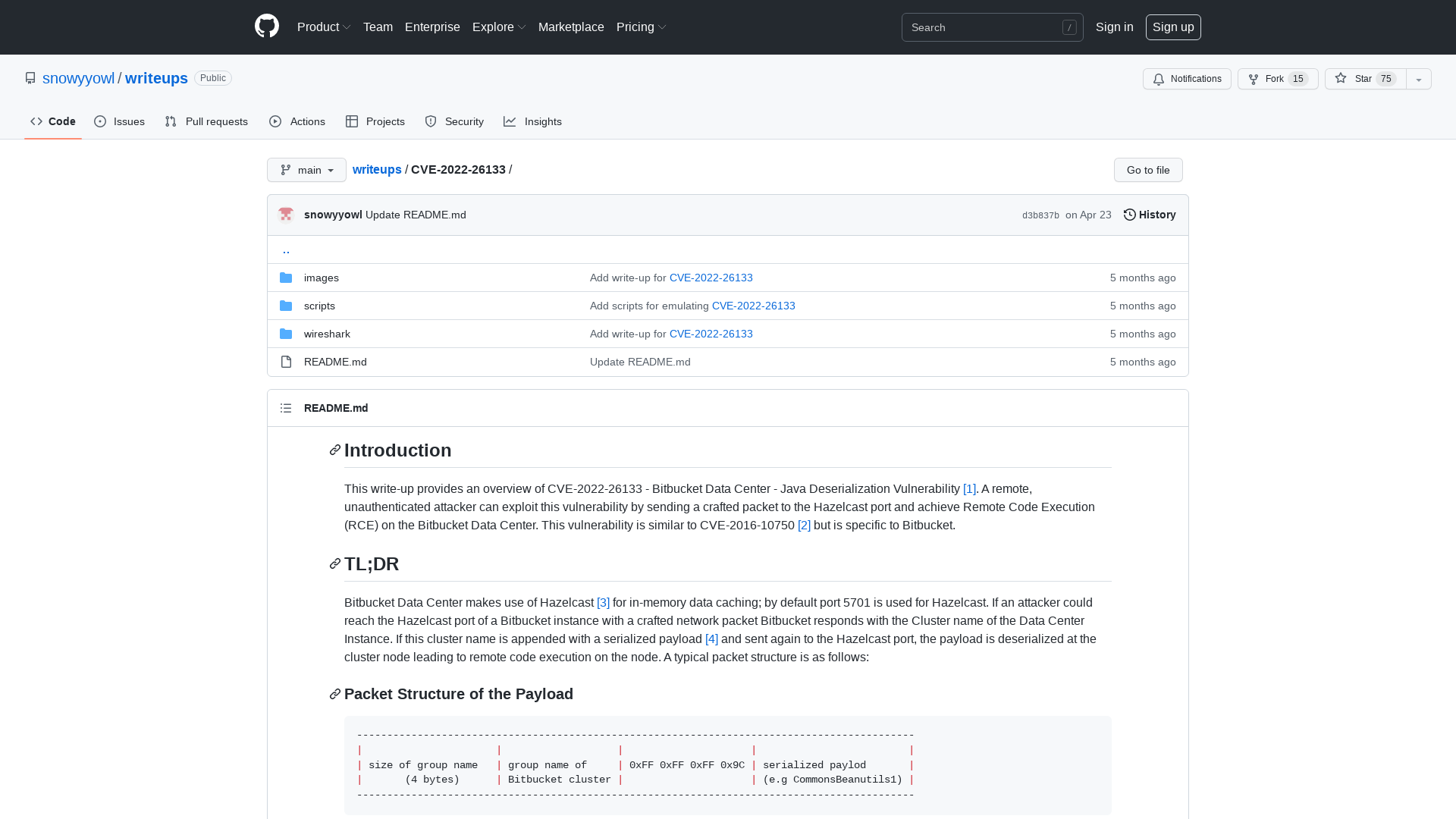Open the Pull requests tab
This screenshot has width=1456, height=819.
coord(206,121)
